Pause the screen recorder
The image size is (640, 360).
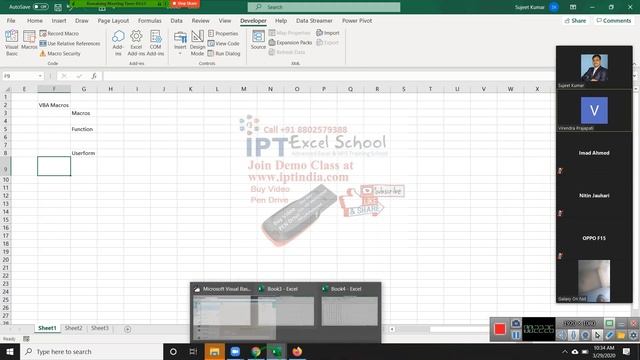(x=516, y=335)
